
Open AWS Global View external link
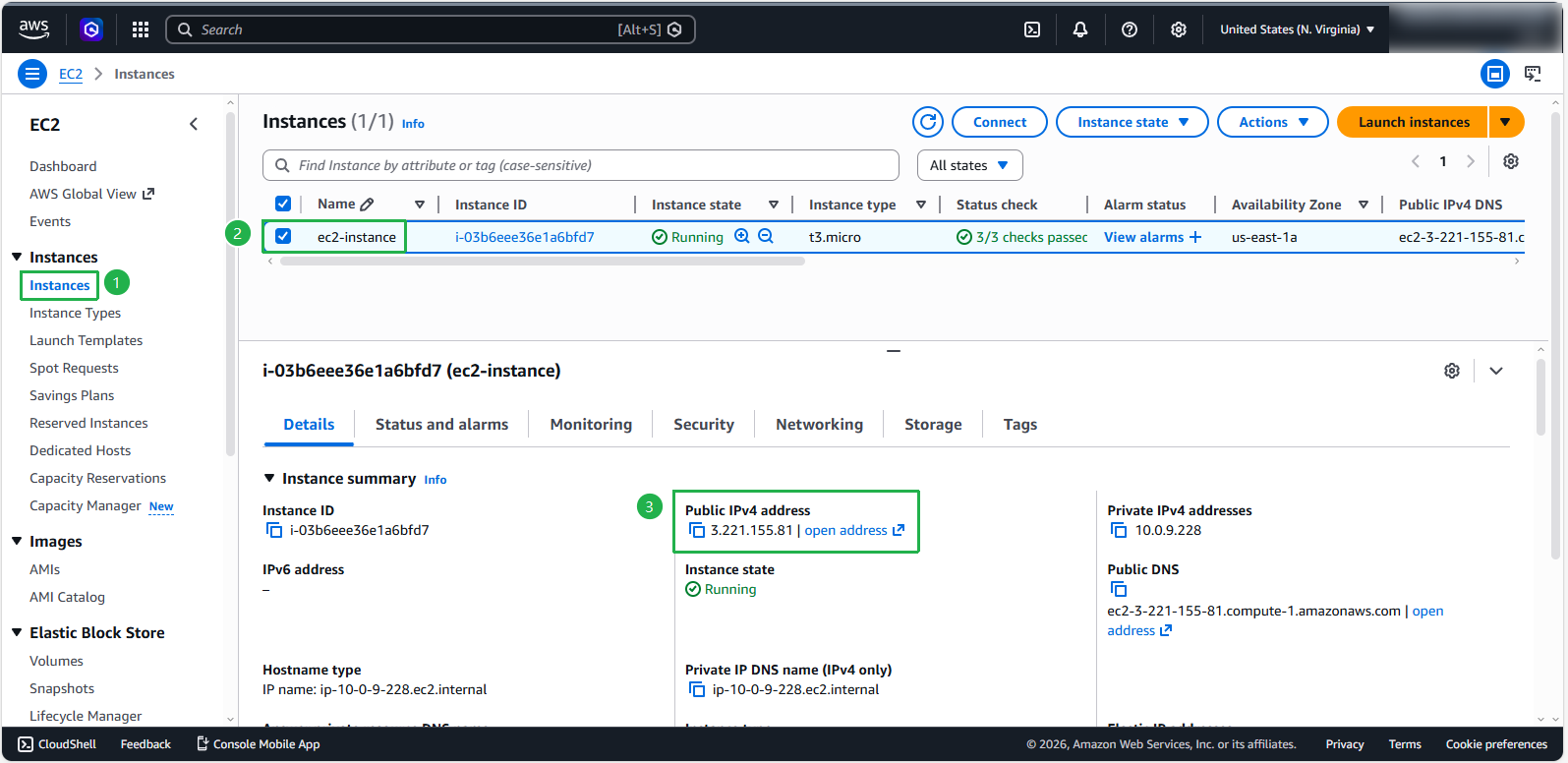[91, 194]
